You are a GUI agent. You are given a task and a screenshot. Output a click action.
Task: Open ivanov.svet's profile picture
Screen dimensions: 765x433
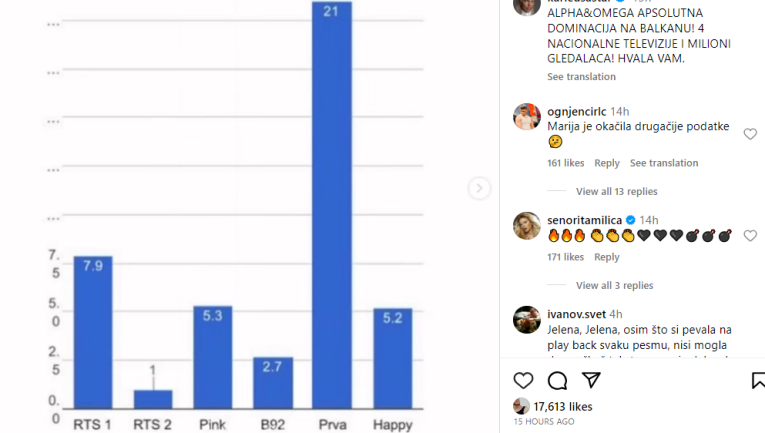point(527,319)
